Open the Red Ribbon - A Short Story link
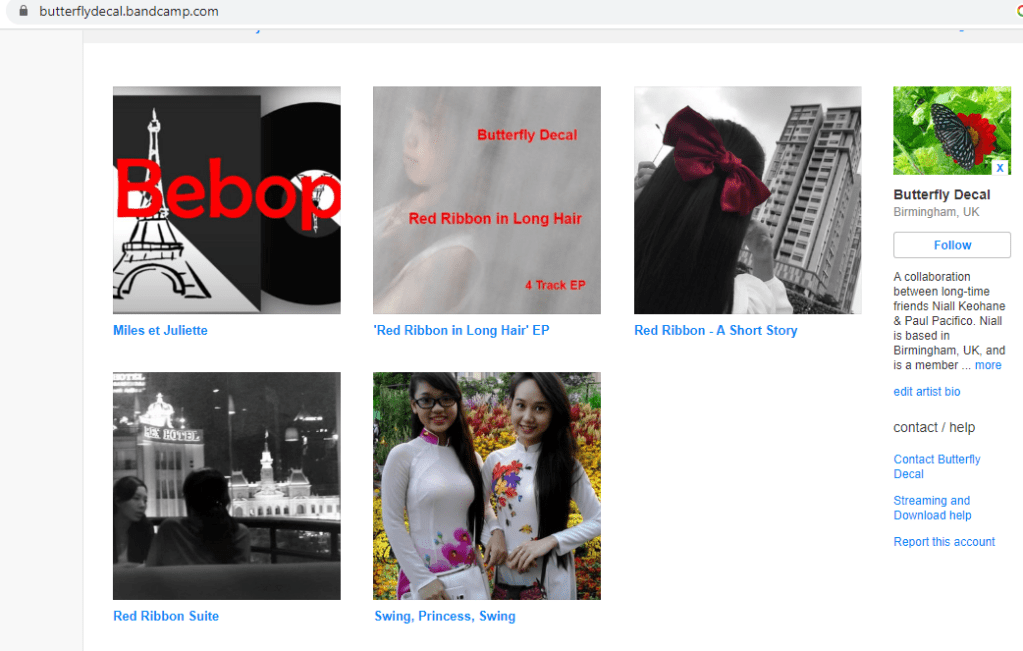 pos(716,331)
